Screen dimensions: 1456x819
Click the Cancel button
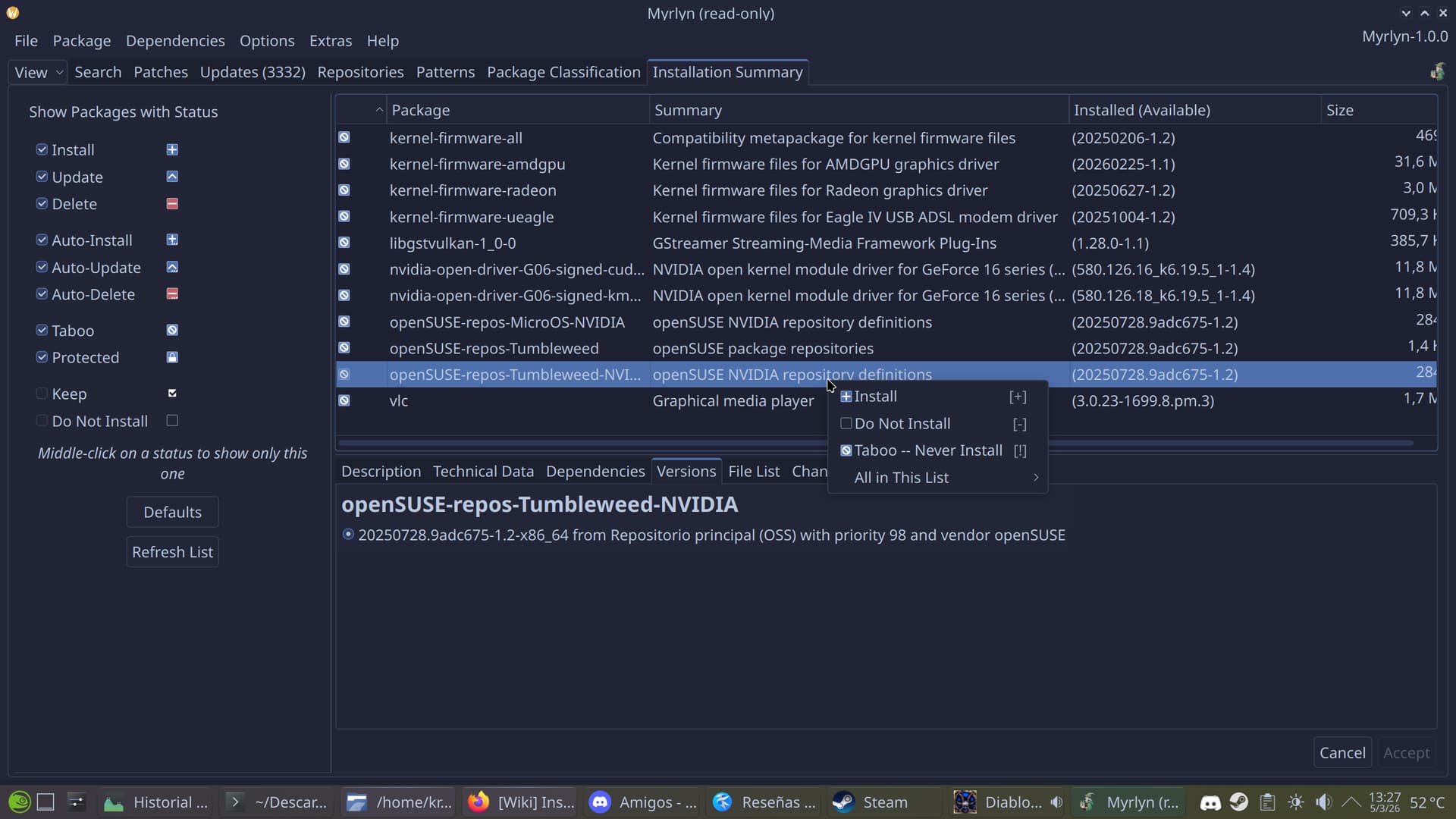coord(1341,752)
